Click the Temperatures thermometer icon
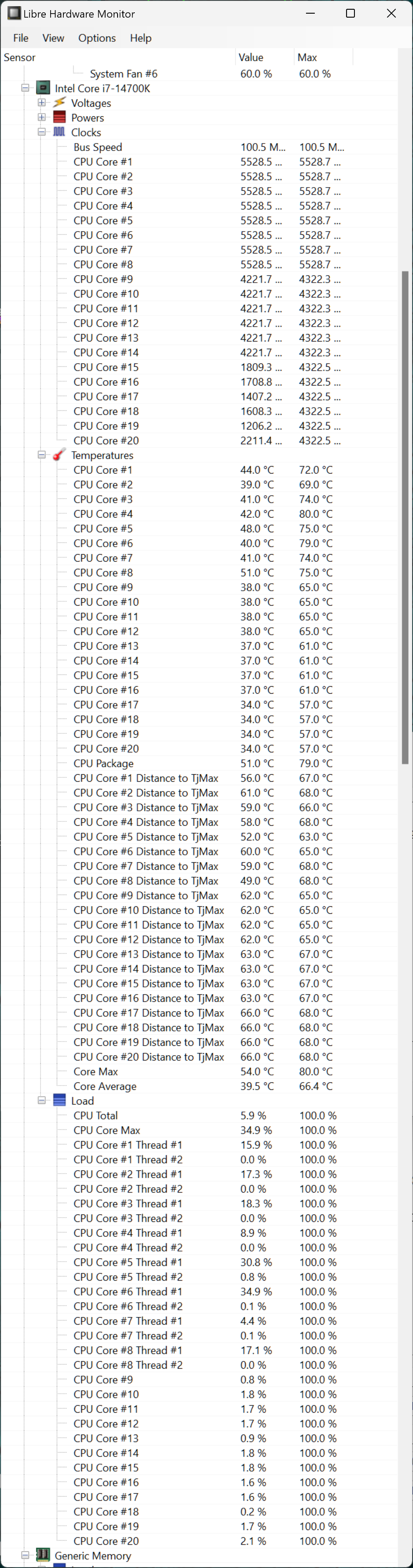The width and height of the screenshot is (413, 1568). (59, 455)
